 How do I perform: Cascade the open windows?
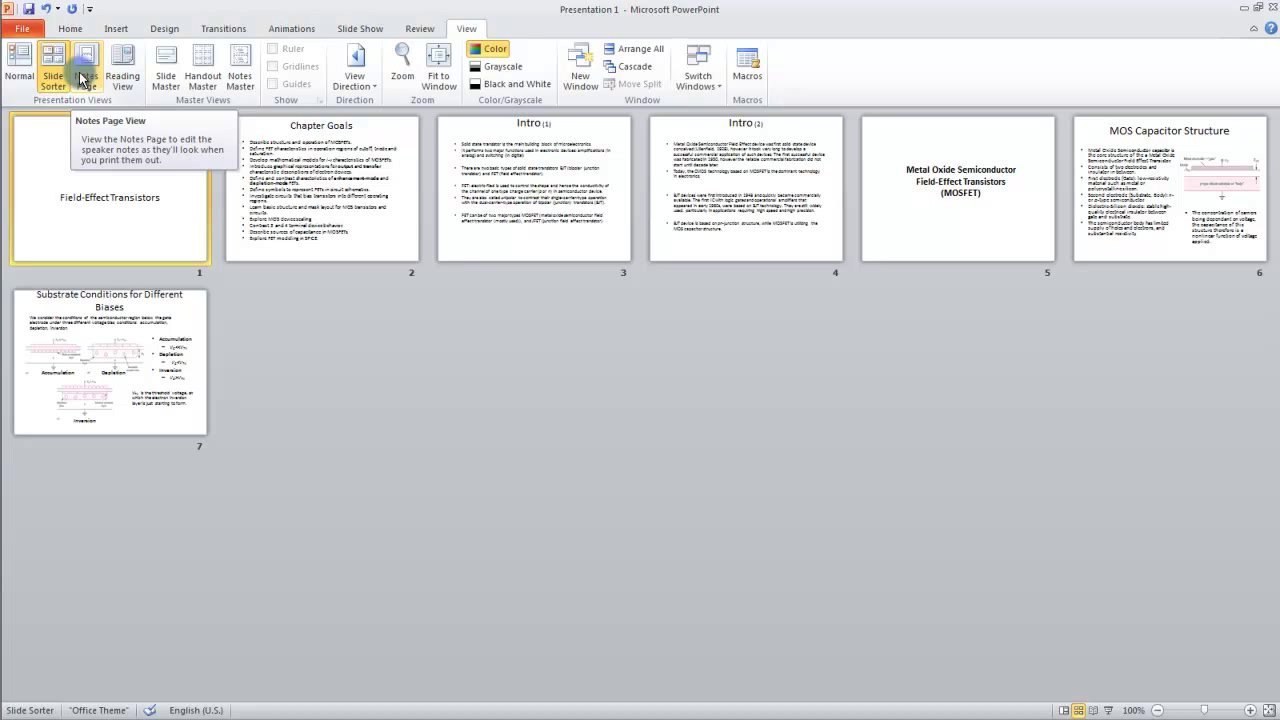(x=627, y=67)
